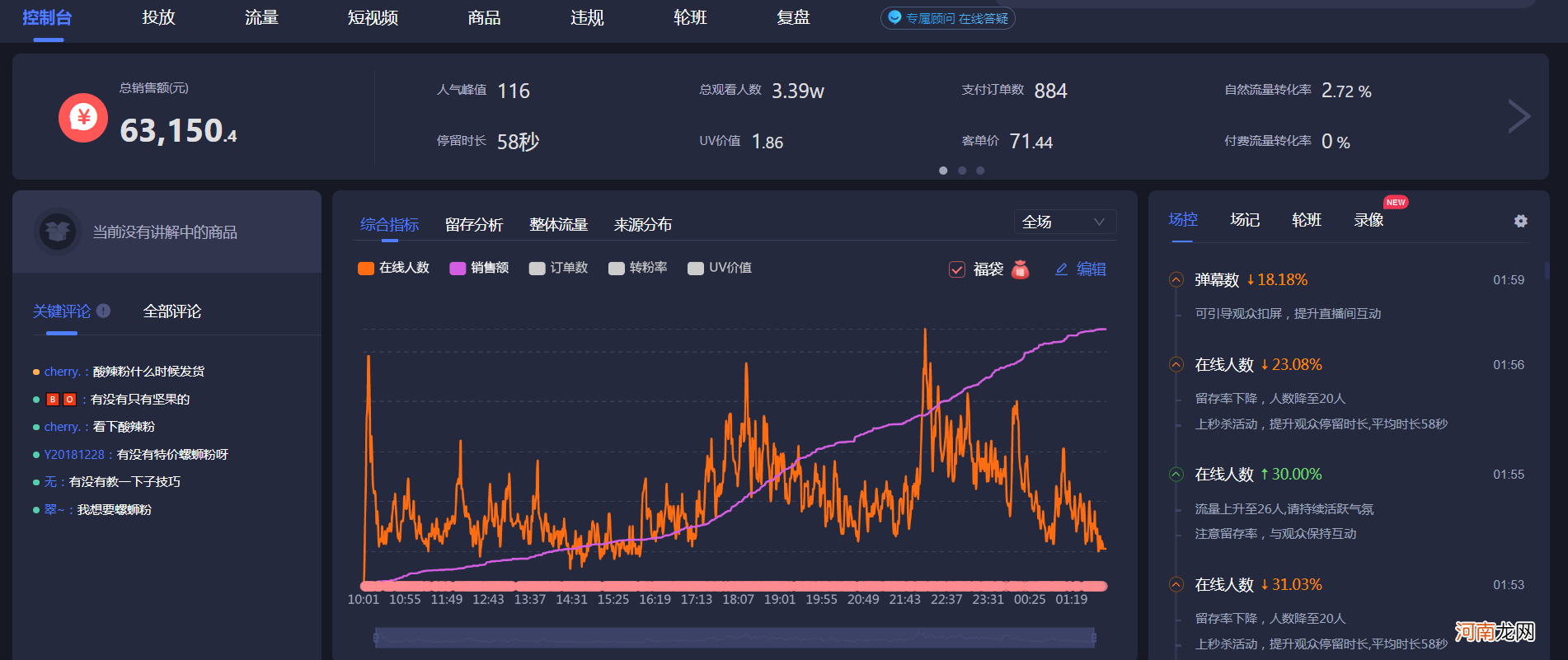Image resolution: width=1568 pixels, height=660 pixels.
Task: Click 专属顾问 在线答疑 button
Action: (947, 18)
